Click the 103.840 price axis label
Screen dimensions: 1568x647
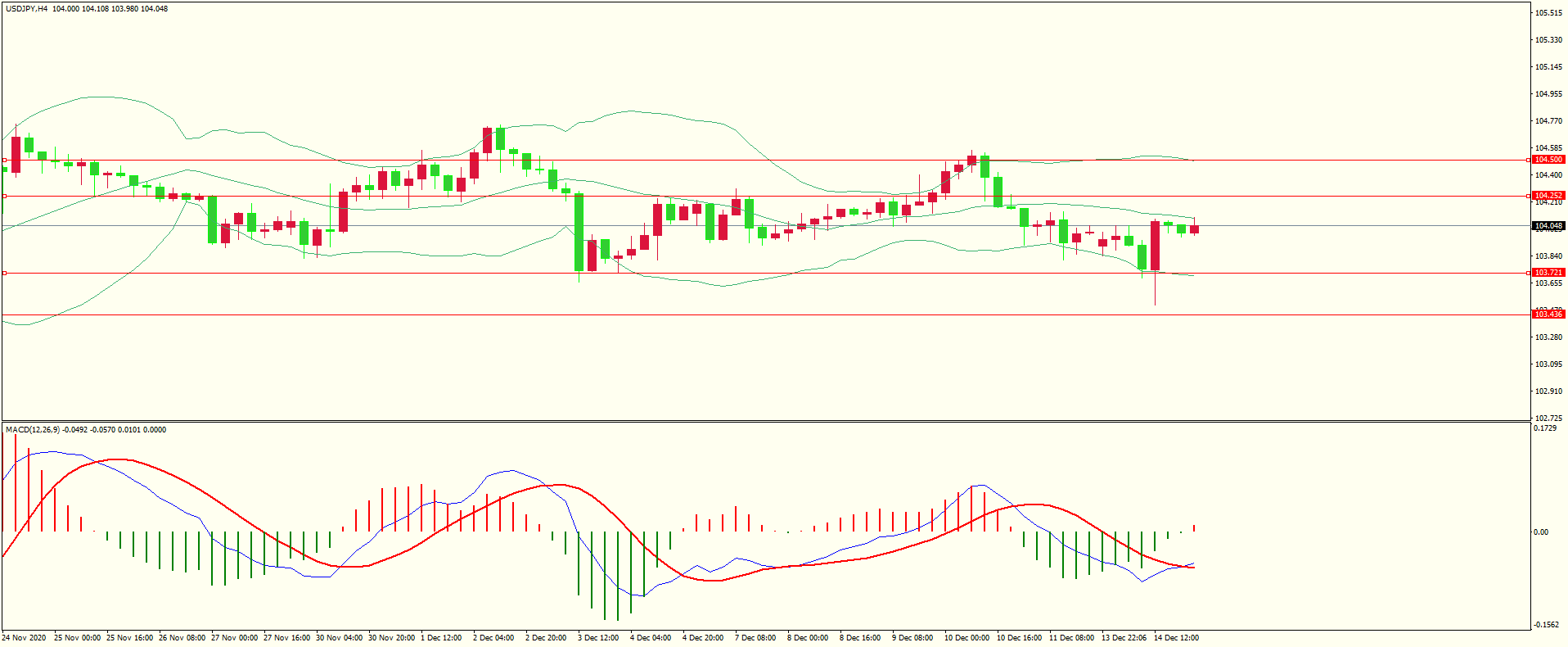pos(1548,256)
